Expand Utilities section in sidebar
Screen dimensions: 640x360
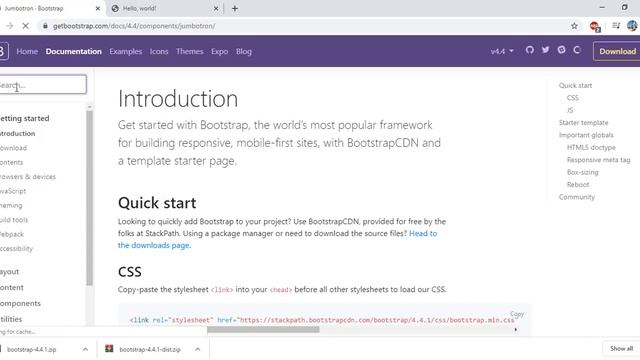(11, 319)
